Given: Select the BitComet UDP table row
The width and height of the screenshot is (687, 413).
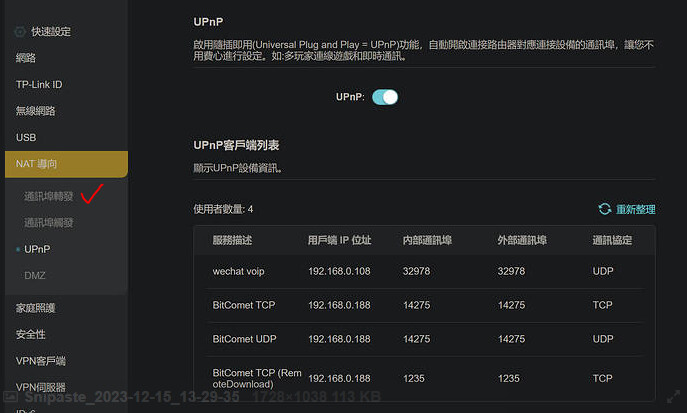Looking at the screenshot, I should click(x=424, y=339).
